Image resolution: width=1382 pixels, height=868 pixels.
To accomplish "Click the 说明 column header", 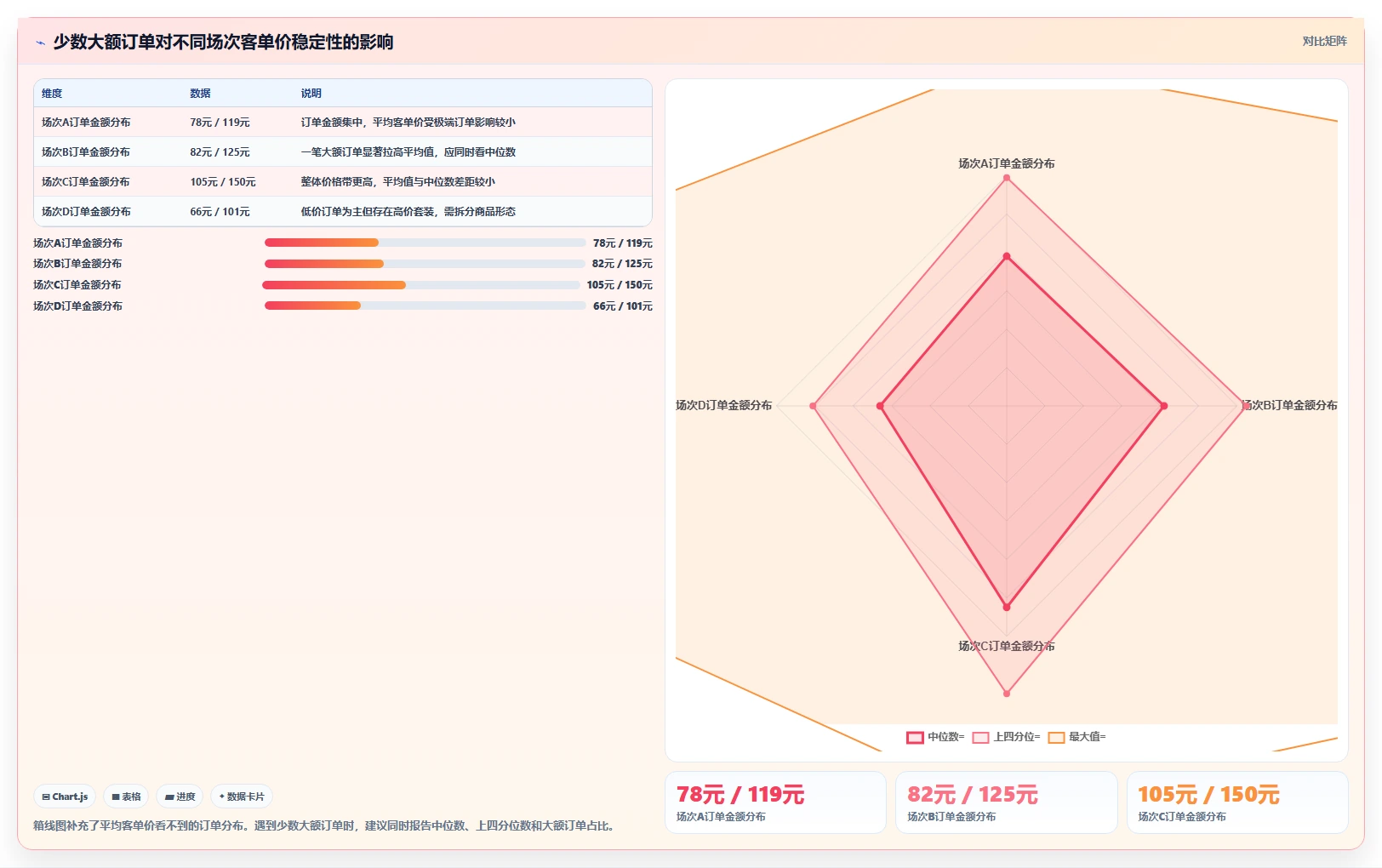I will pyautogui.click(x=311, y=94).
